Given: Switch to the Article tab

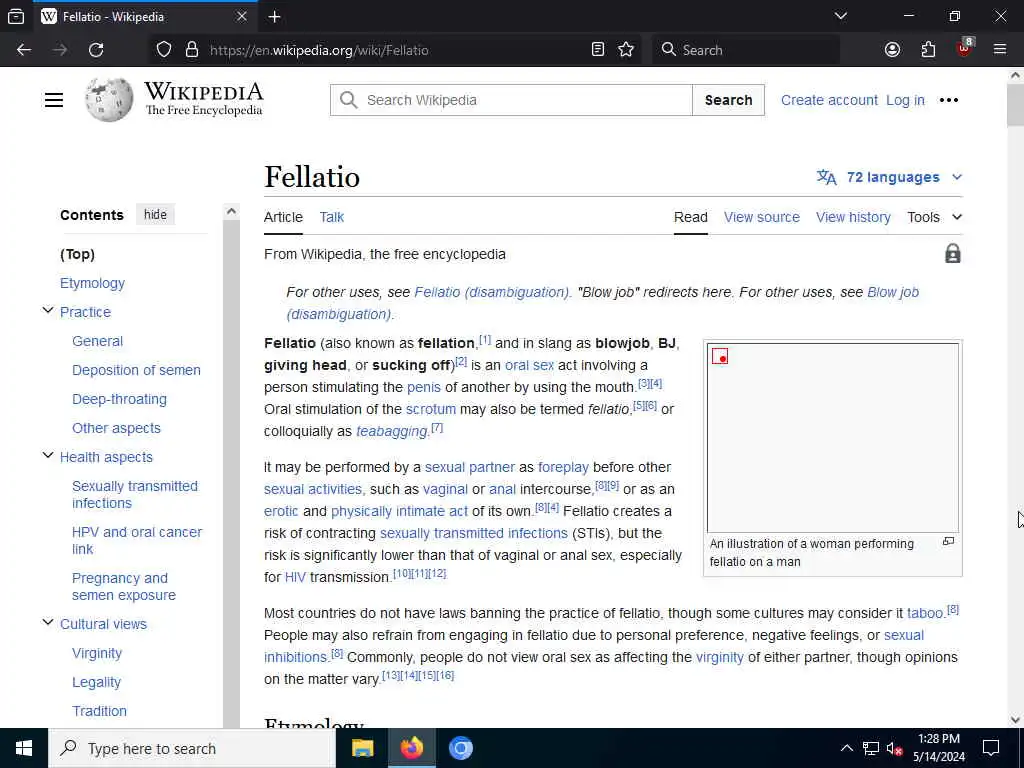Looking at the screenshot, I should tap(283, 217).
